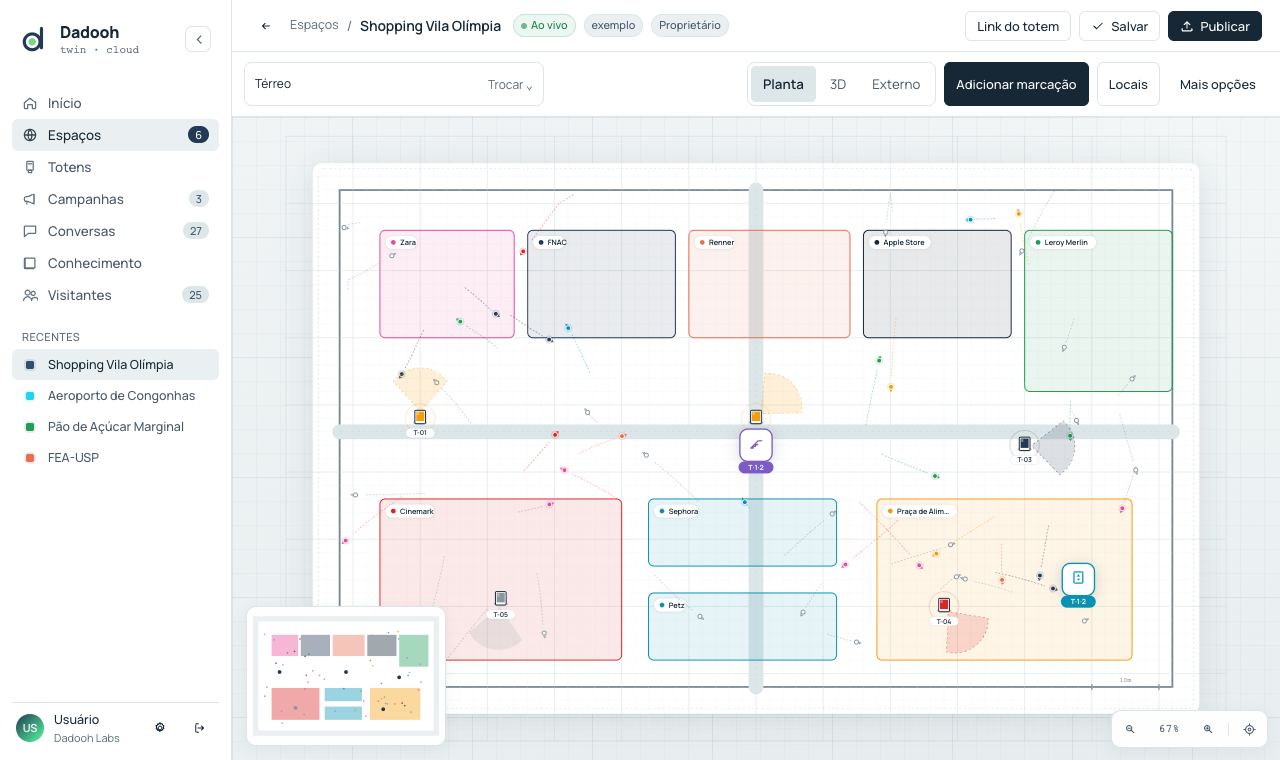The height and width of the screenshot is (760, 1280).
Task: Open Mais opções menu
Action: (1217, 84)
